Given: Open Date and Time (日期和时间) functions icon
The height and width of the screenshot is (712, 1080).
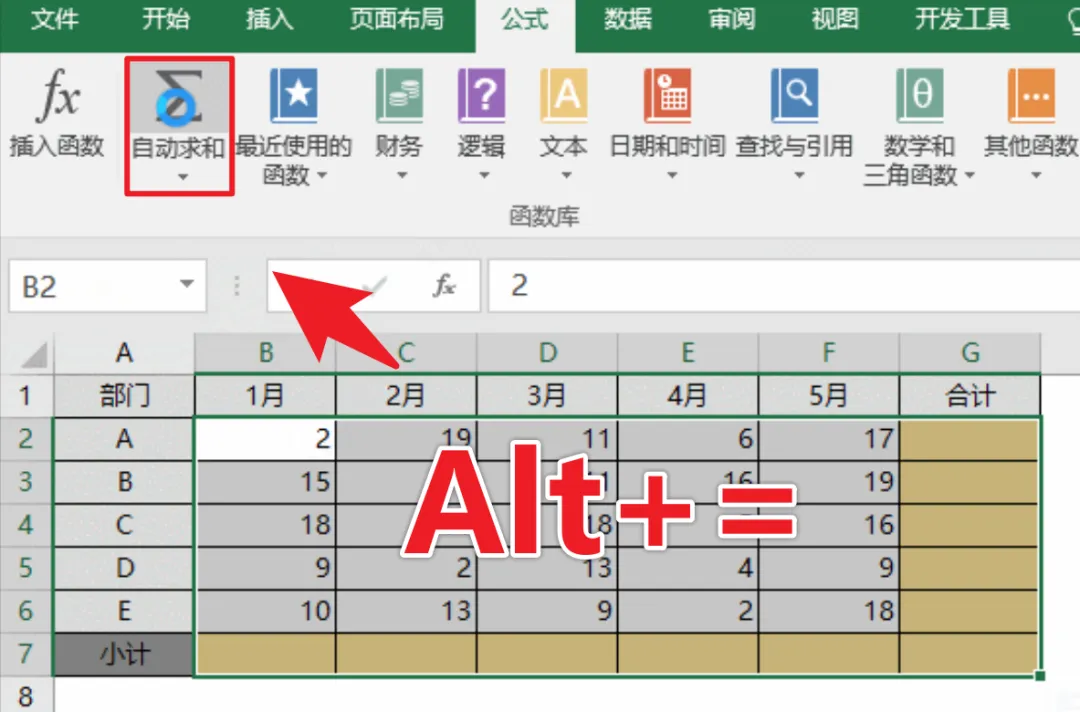Looking at the screenshot, I should click(667, 96).
